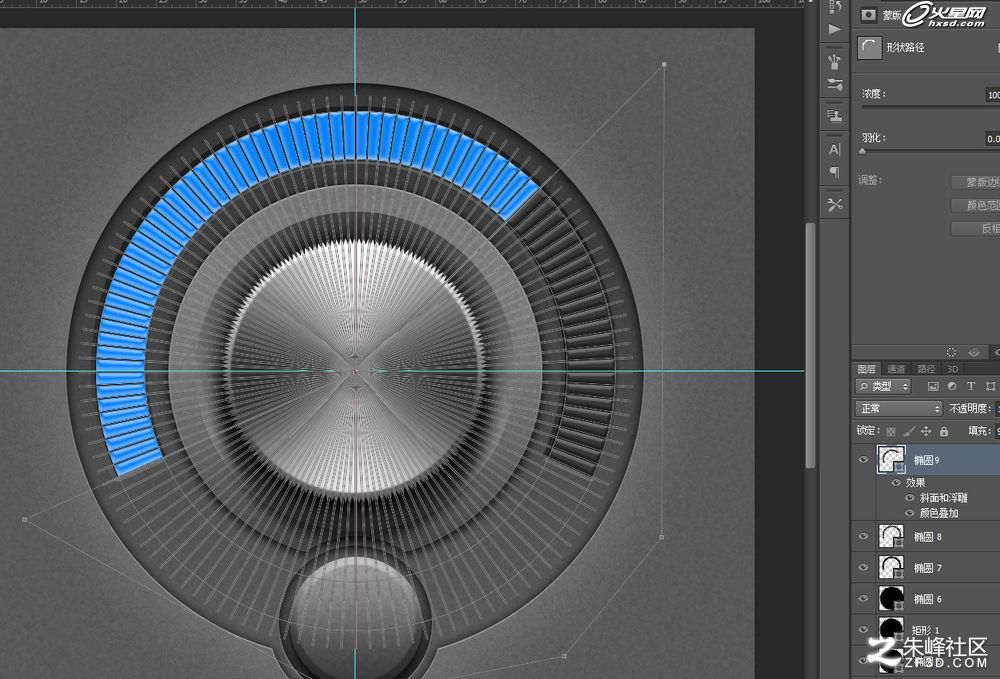Select the vector mask thumbnail beside 形状路径
The image size is (1000, 679).
[869, 48]
